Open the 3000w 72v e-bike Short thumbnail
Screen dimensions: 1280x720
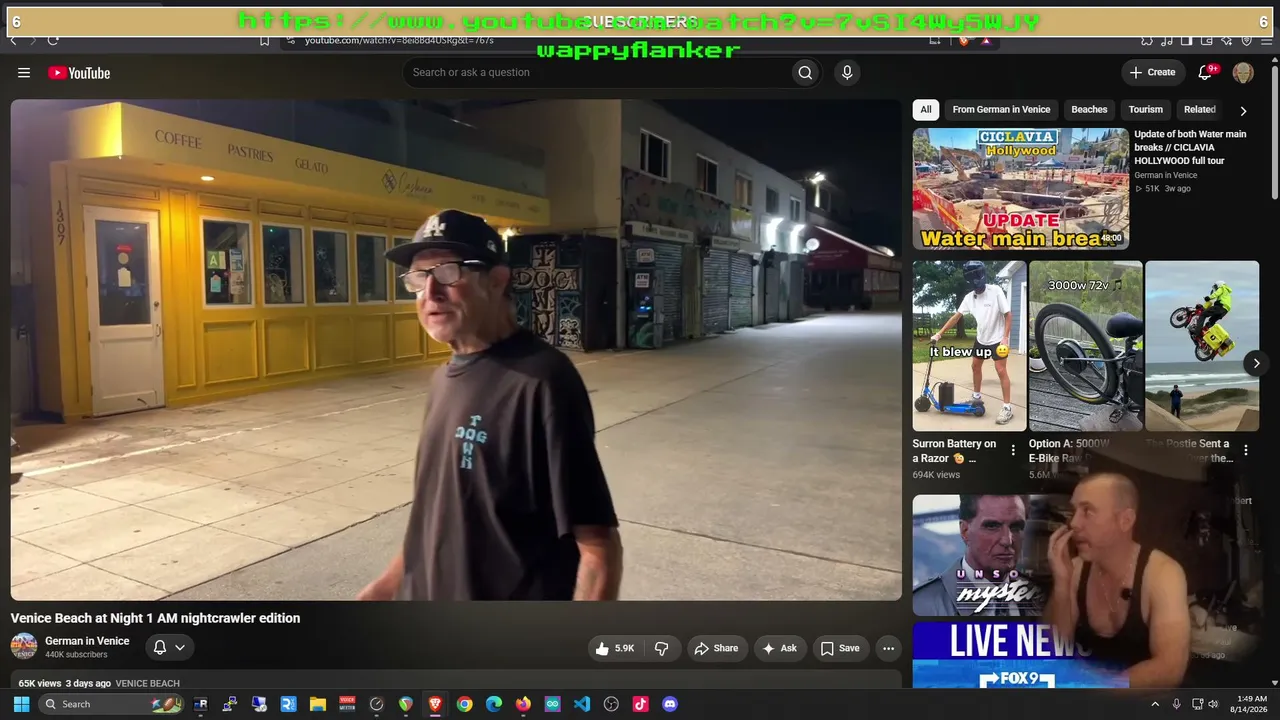[x=1085, y=346]
